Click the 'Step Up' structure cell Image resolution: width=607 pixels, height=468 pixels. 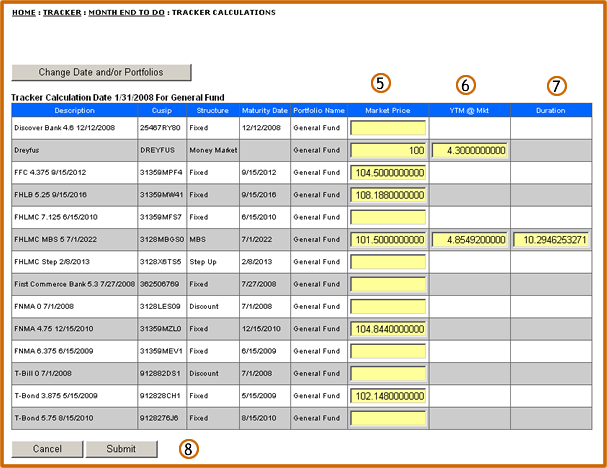click(213, 262)
